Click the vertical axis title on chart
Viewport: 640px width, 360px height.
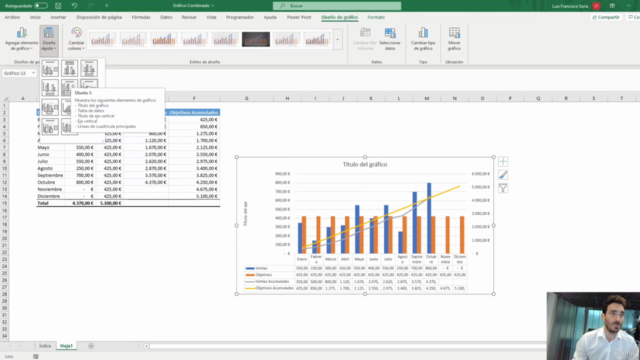click(246, 214)
